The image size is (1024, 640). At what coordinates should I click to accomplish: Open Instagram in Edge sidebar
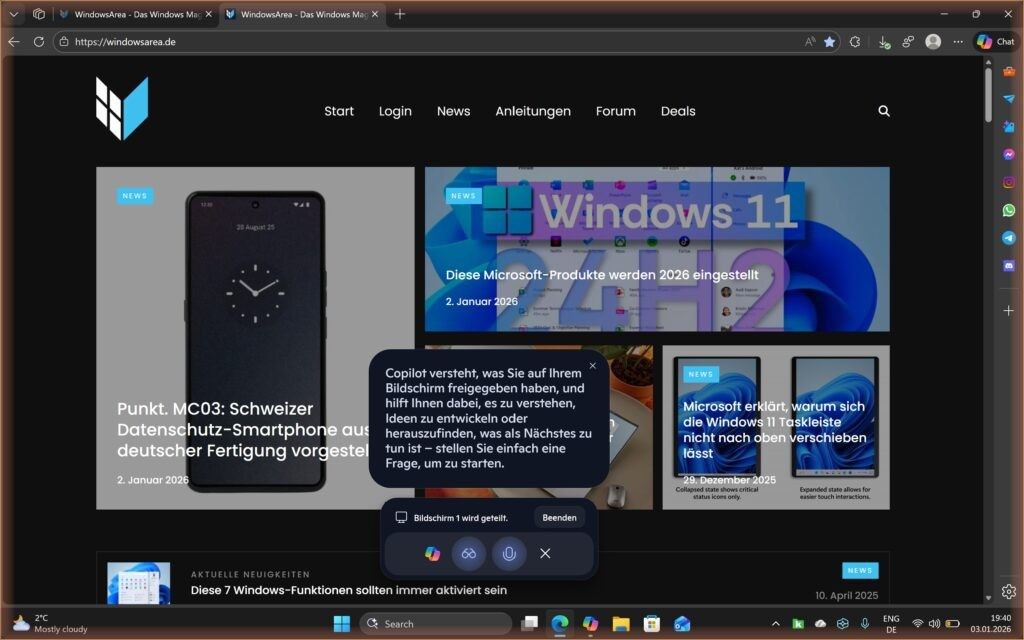[x=1009, y=182]
